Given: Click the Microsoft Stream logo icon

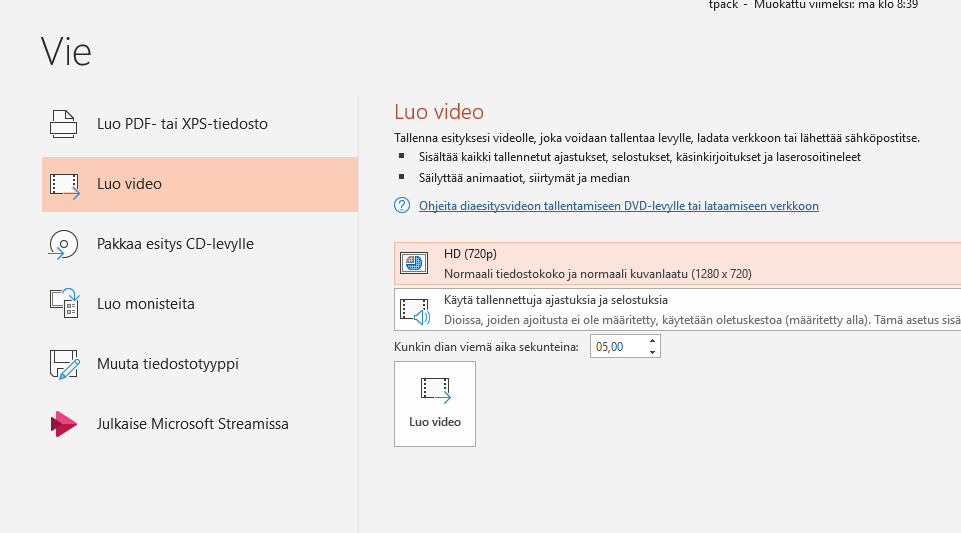Looking at the screenshot, I should (64, 424).
